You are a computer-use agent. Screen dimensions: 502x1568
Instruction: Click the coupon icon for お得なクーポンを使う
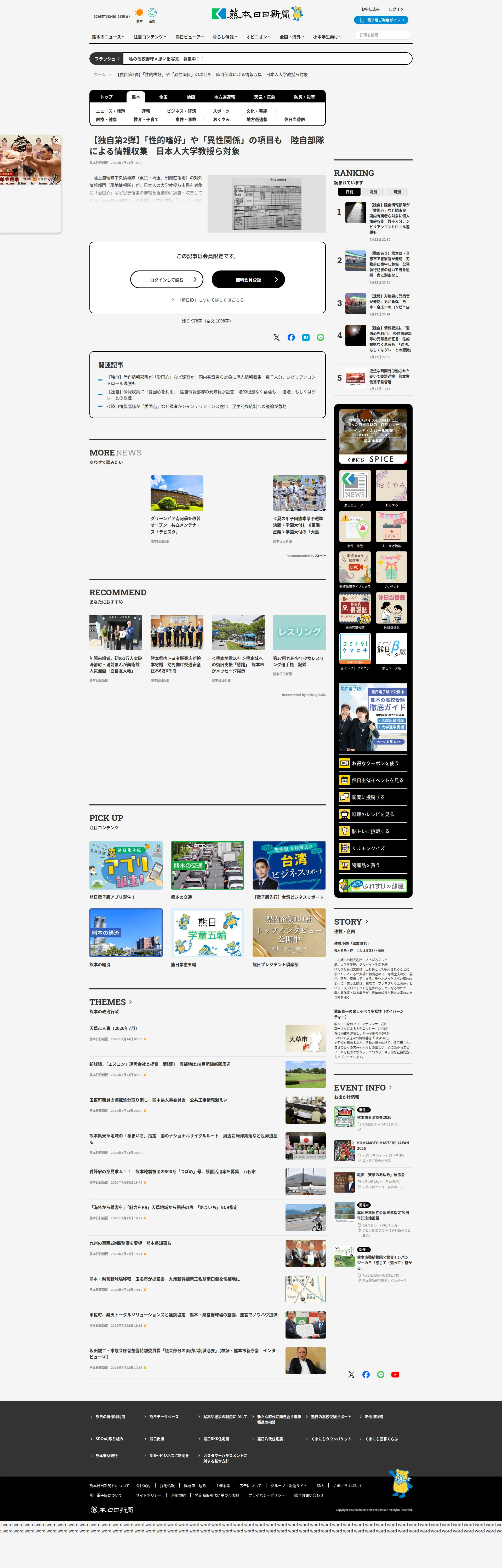coord(345,763)
